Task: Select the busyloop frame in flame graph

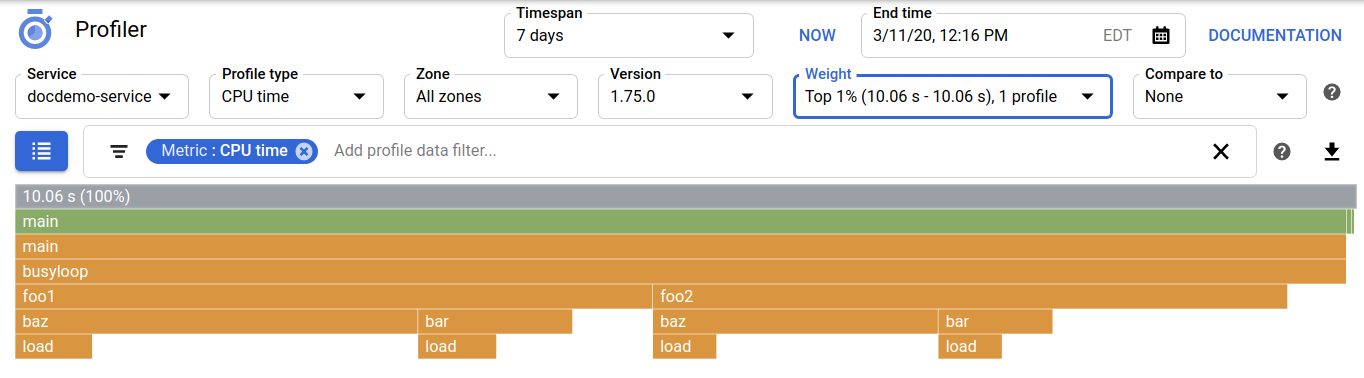Action: tap(681, 272)
